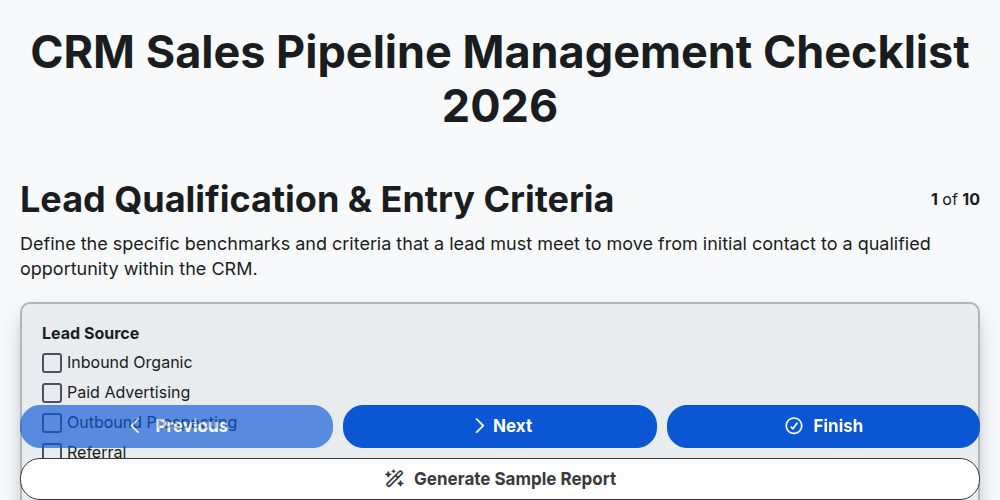Select the "Inbound Organic" label text

click(129, 363)
